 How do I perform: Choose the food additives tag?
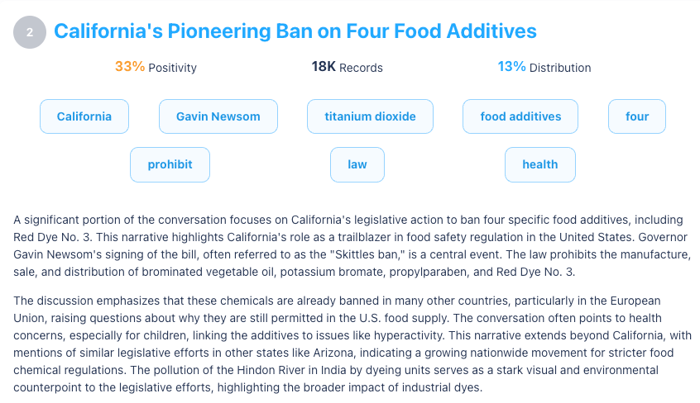(x=520, y=116)
